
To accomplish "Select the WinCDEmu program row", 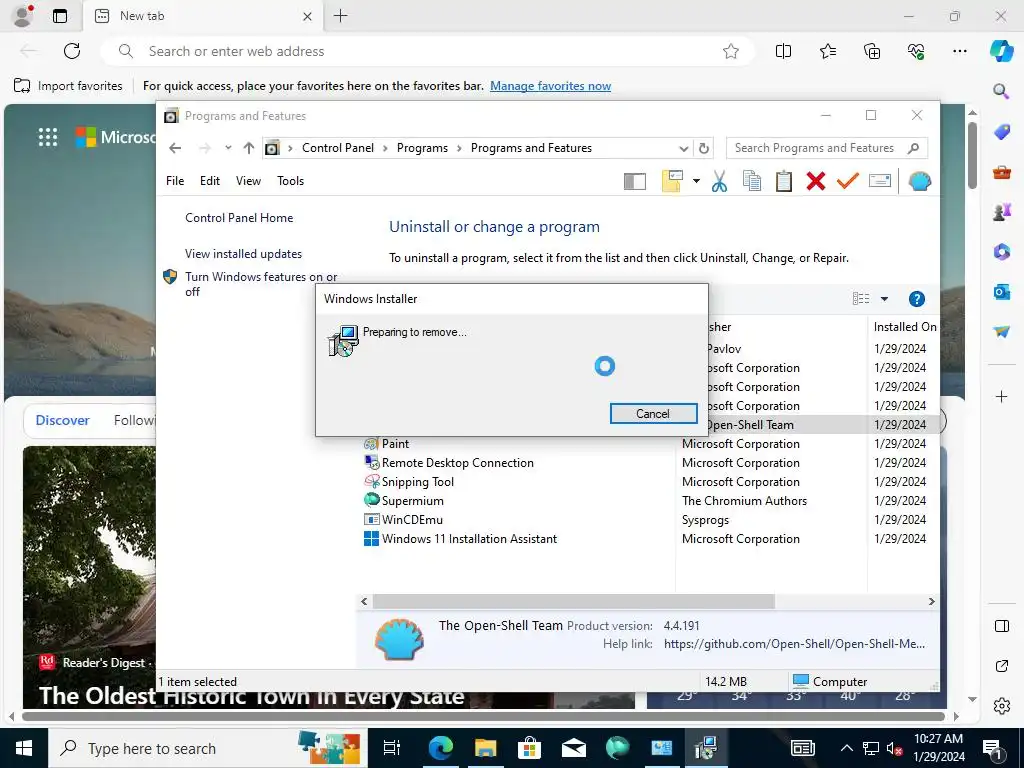I will pyautogui.click(x=647, y=520).
